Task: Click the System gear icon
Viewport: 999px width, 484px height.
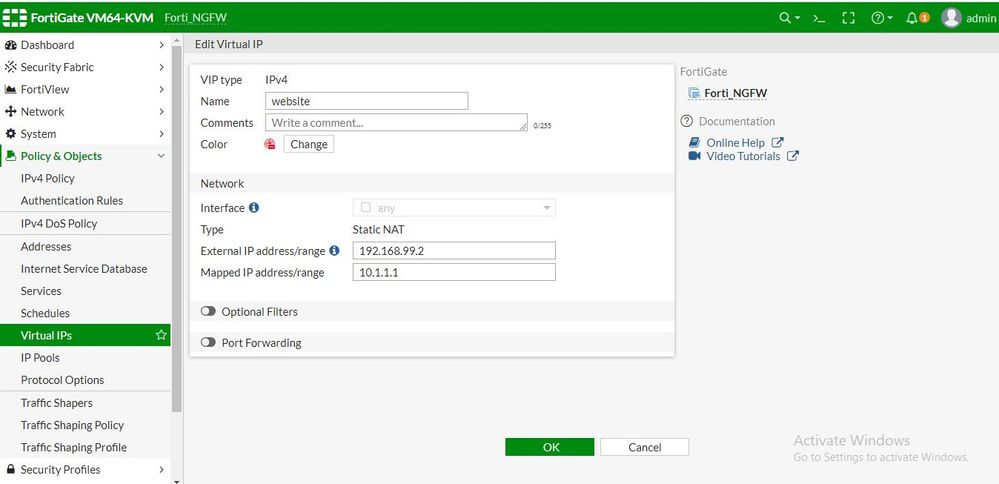Action: (x=10, y=134)
